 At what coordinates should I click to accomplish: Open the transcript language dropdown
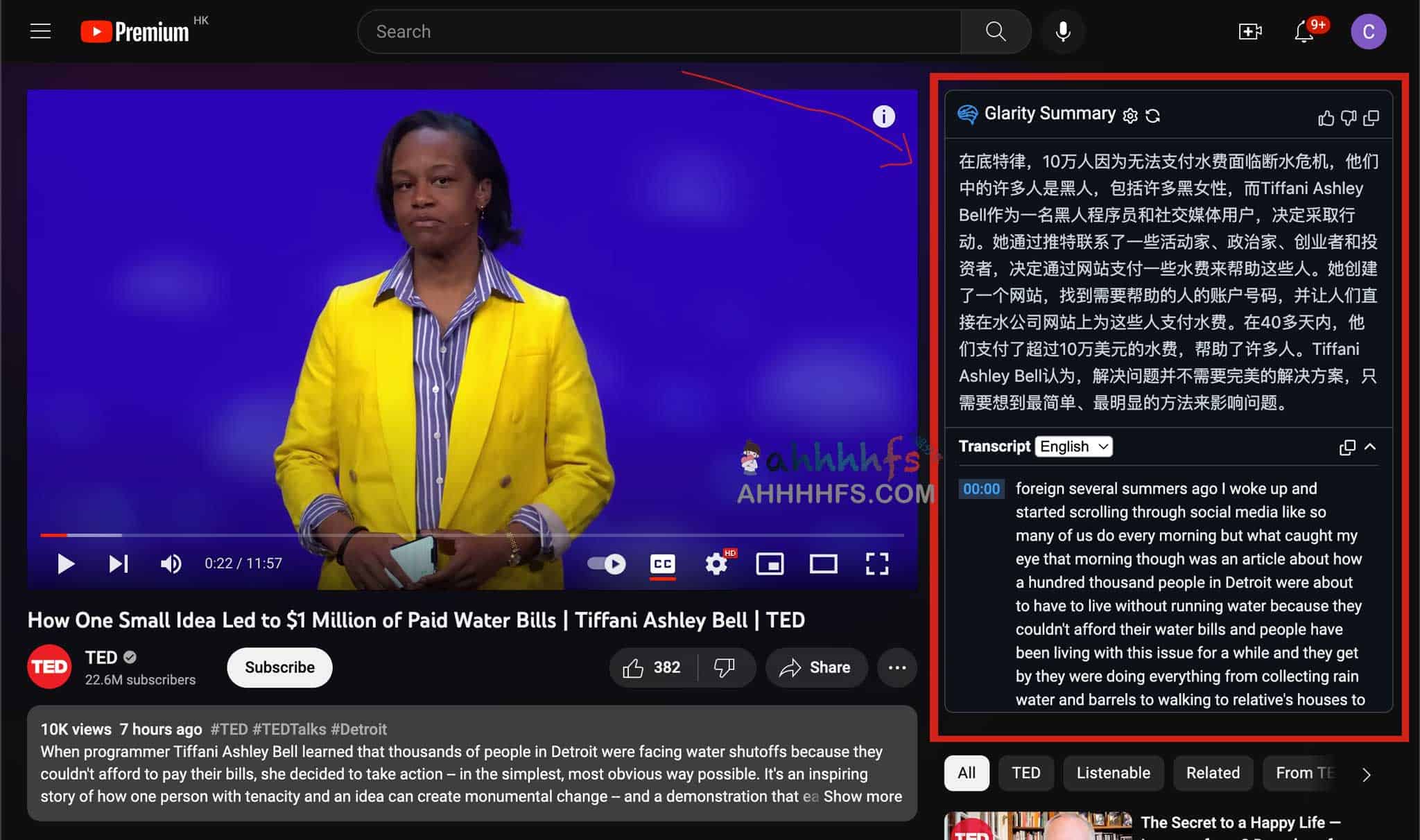pyautogui.click(x=1074, y=446)
